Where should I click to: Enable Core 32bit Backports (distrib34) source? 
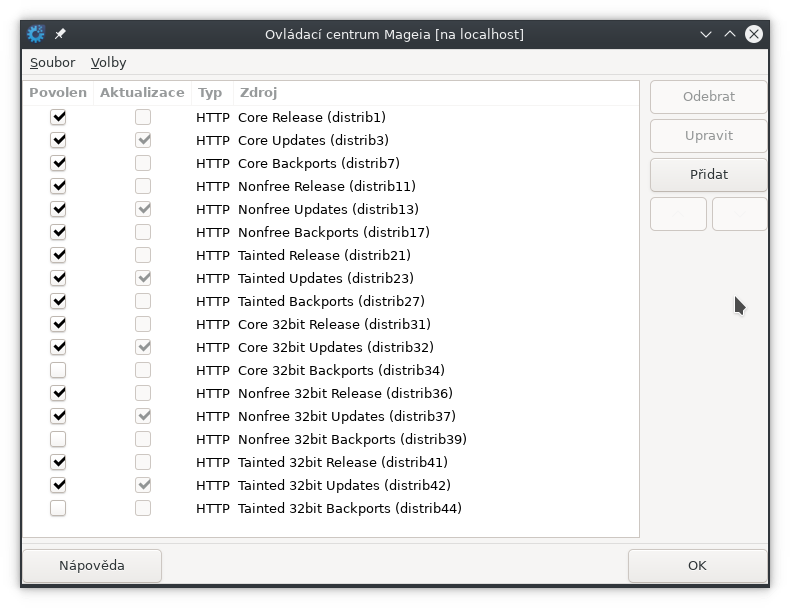click(x=58, y=370)
